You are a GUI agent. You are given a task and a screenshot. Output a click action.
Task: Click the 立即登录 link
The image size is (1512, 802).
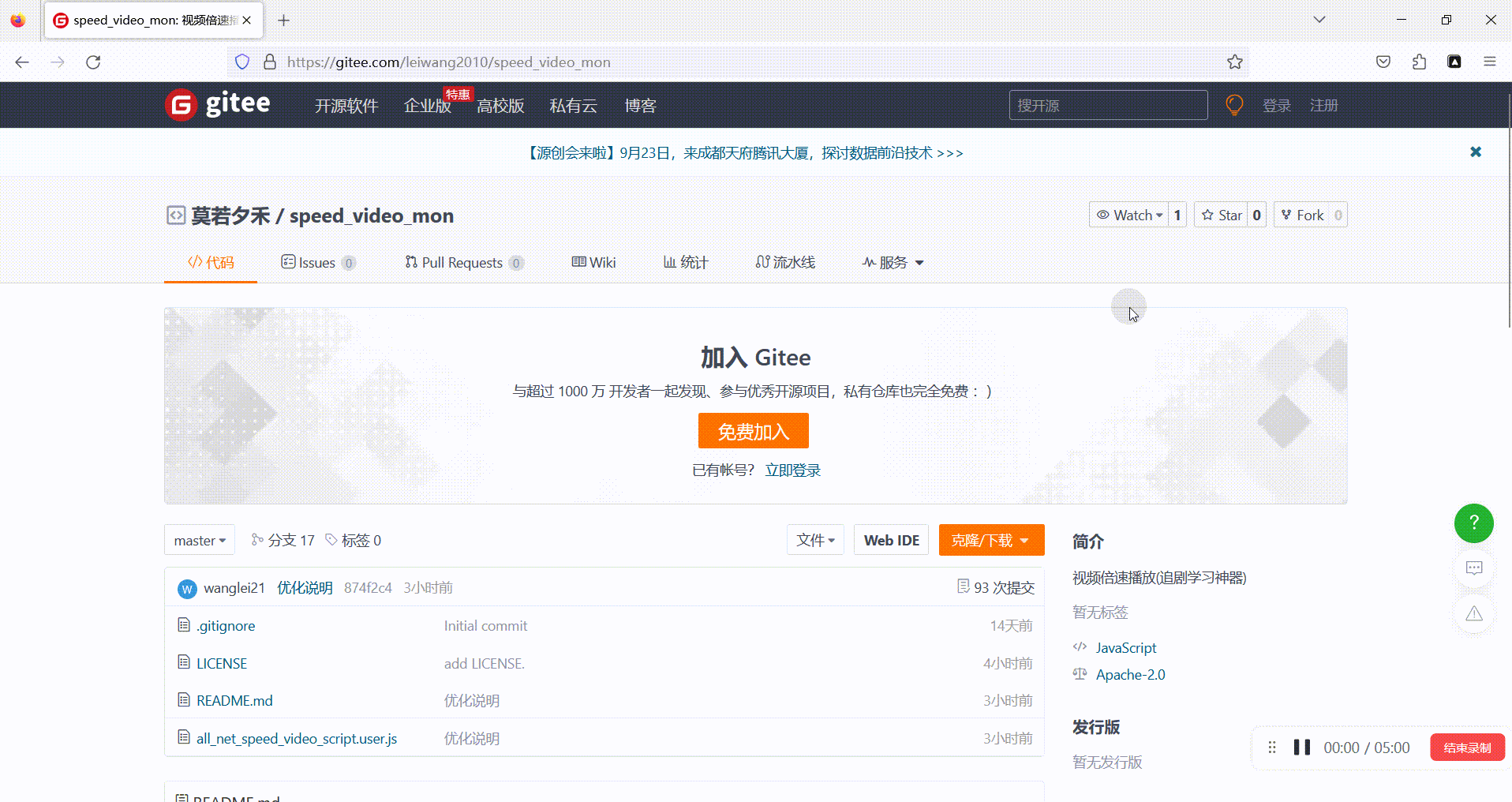[x=793, y=470]
